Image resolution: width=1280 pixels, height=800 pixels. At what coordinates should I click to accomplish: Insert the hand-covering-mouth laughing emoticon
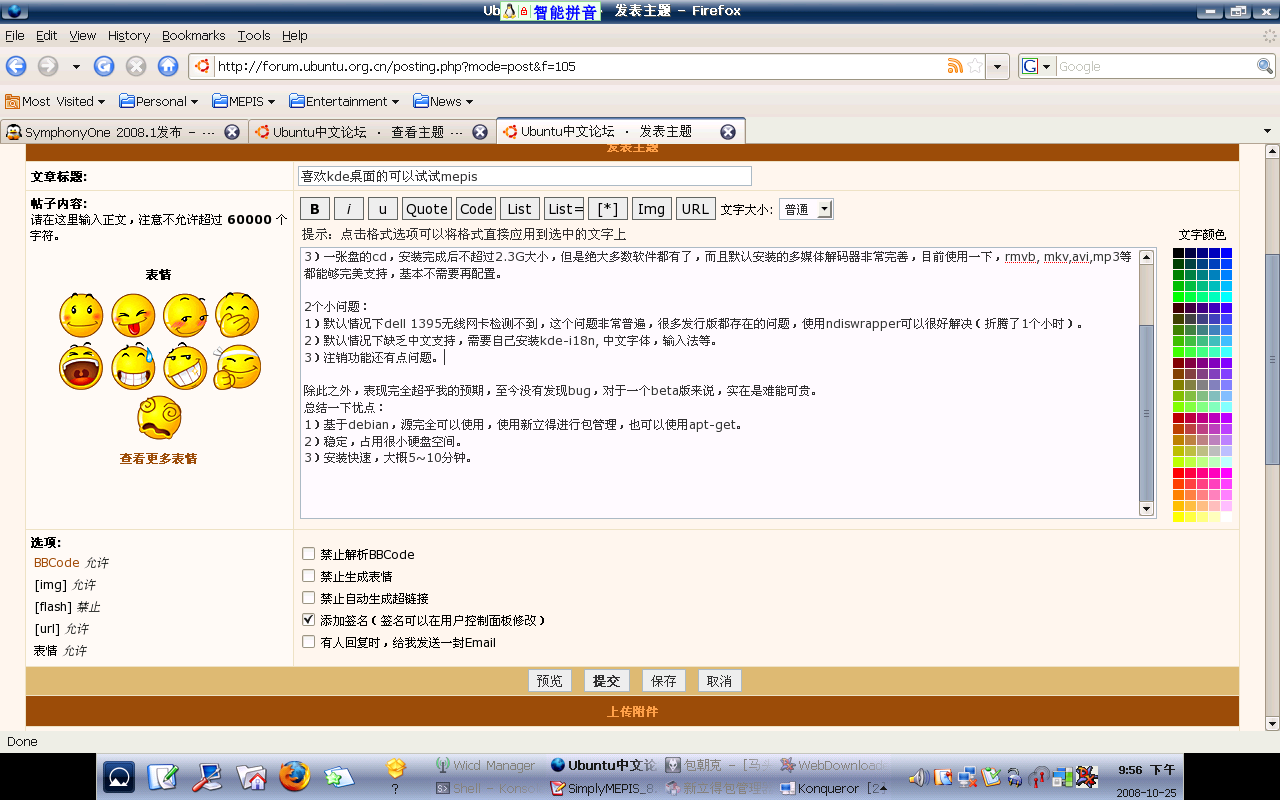(237, 314)
